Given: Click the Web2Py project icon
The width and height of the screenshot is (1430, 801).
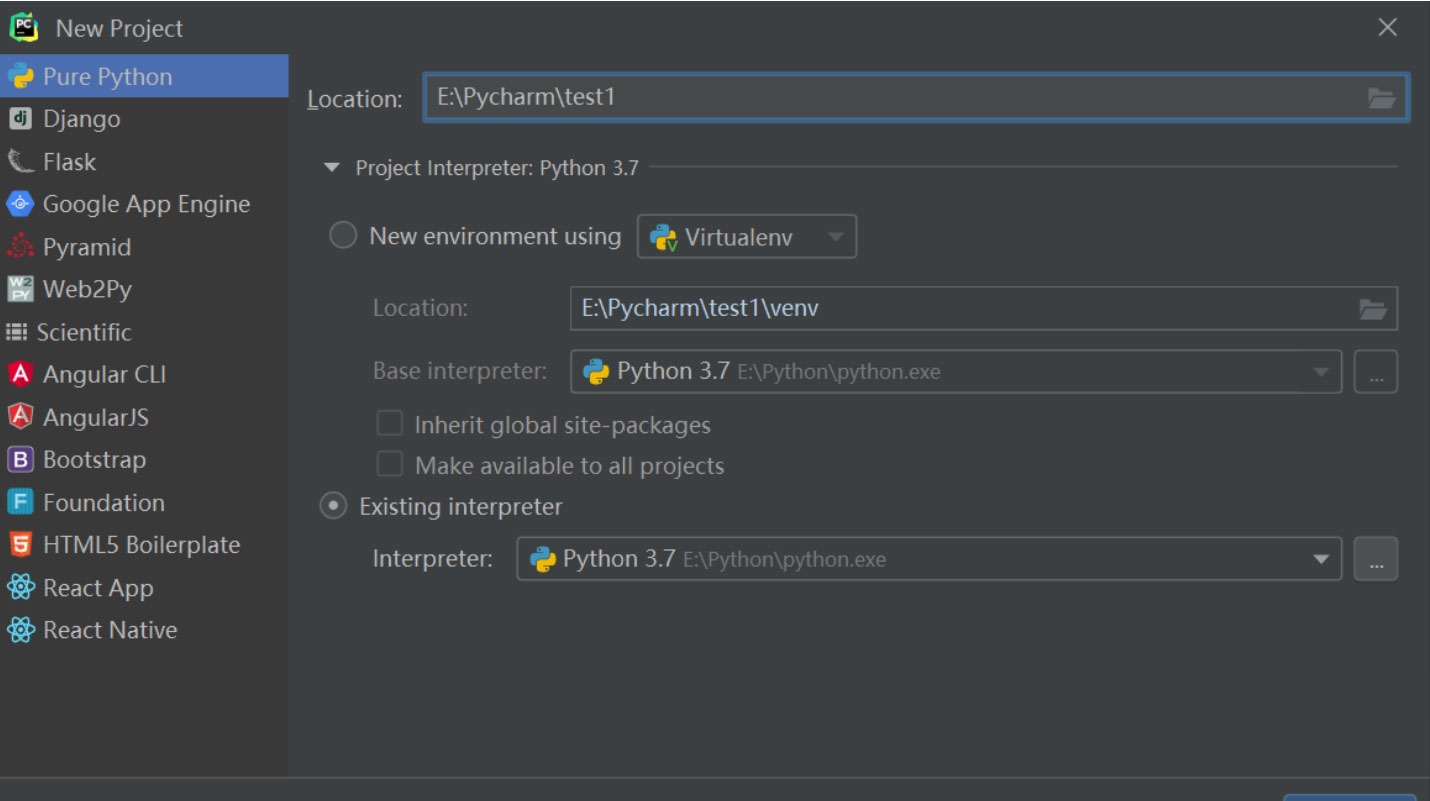Looking at the screenshot, I should (20, 289).
